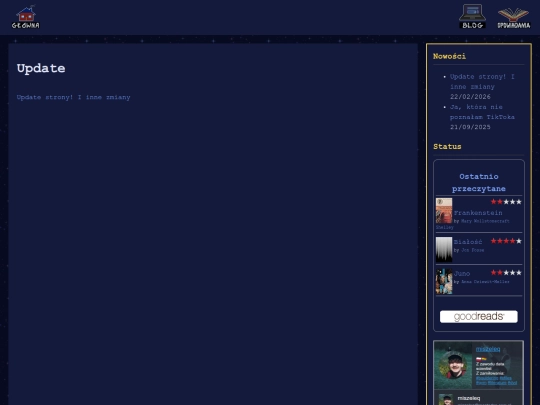Open the Juno title link

tap(462, 274)
